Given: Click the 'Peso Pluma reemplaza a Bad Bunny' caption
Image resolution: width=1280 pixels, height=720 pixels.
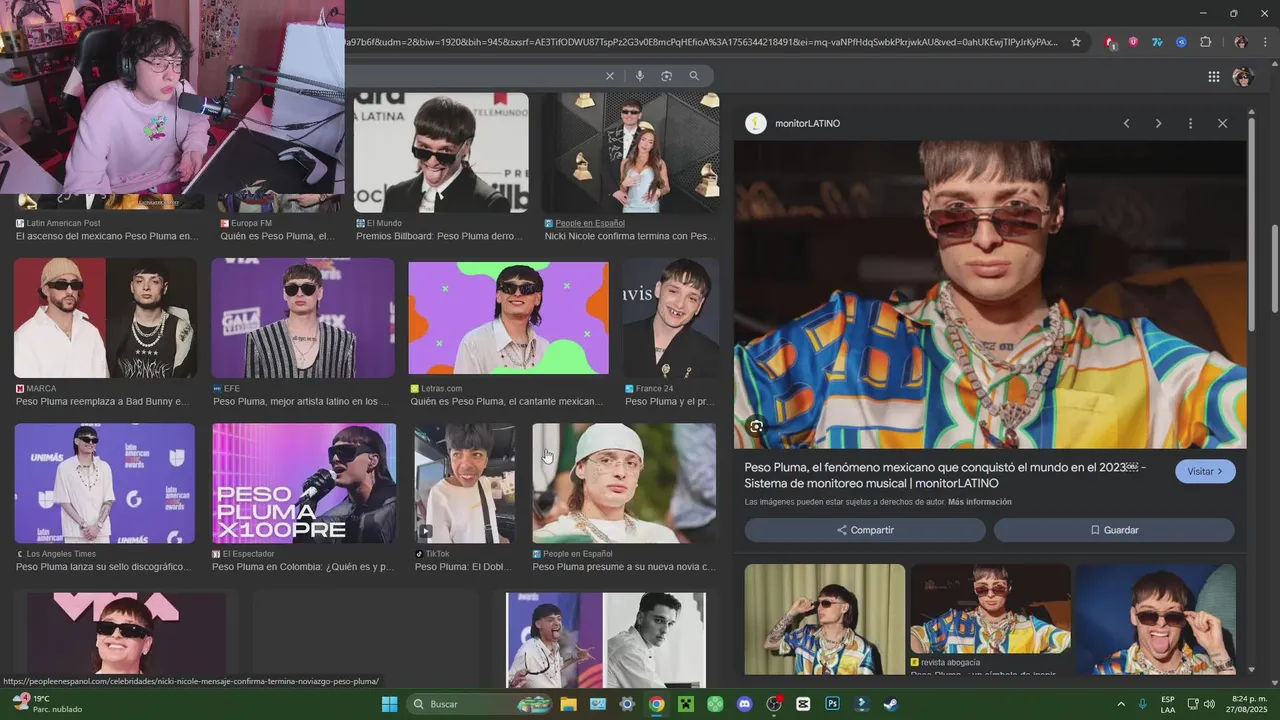Looking at the screenshot, I should coord(102,402).
